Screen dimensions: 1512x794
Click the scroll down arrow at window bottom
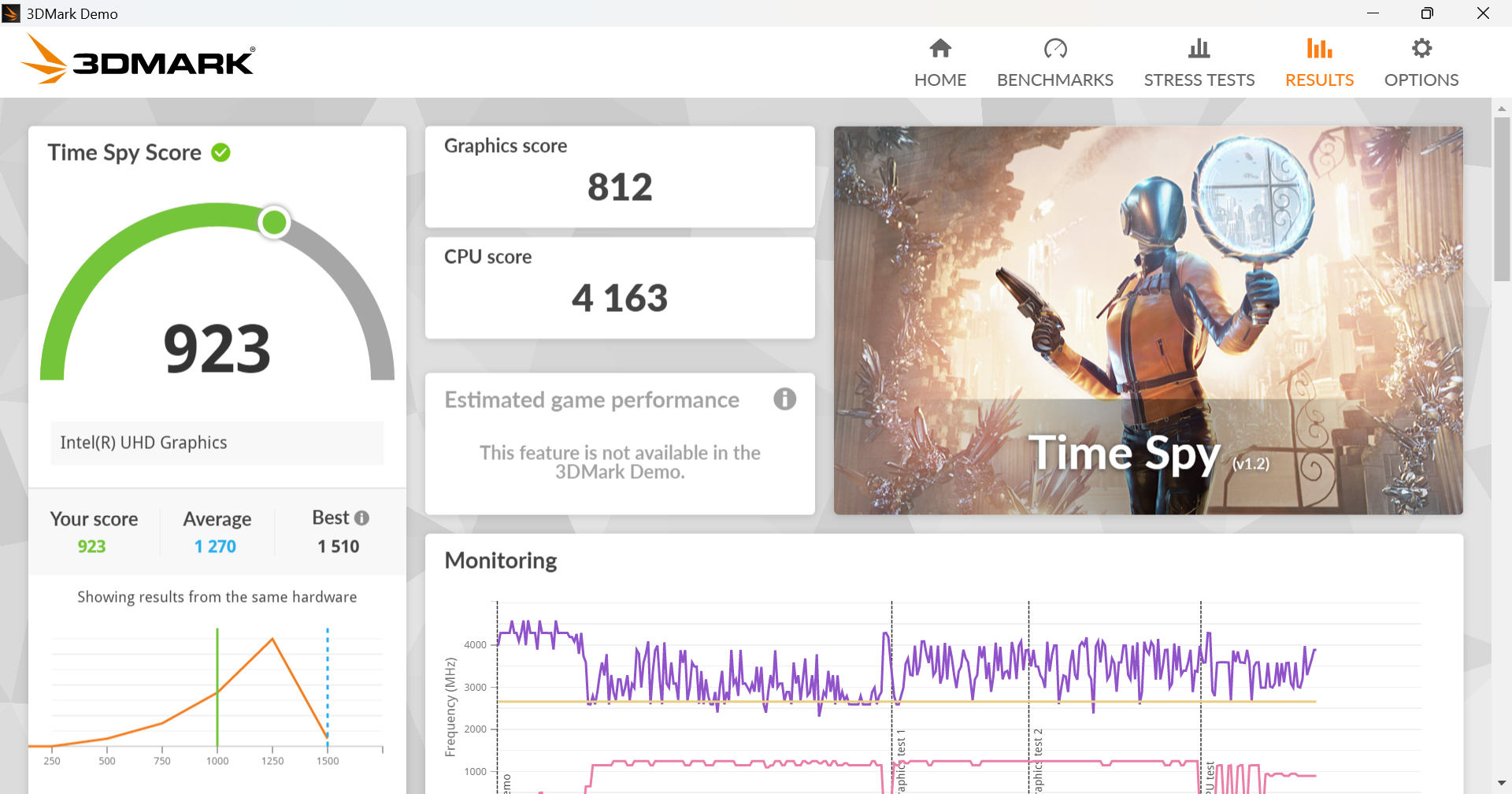coord(1502,783)
